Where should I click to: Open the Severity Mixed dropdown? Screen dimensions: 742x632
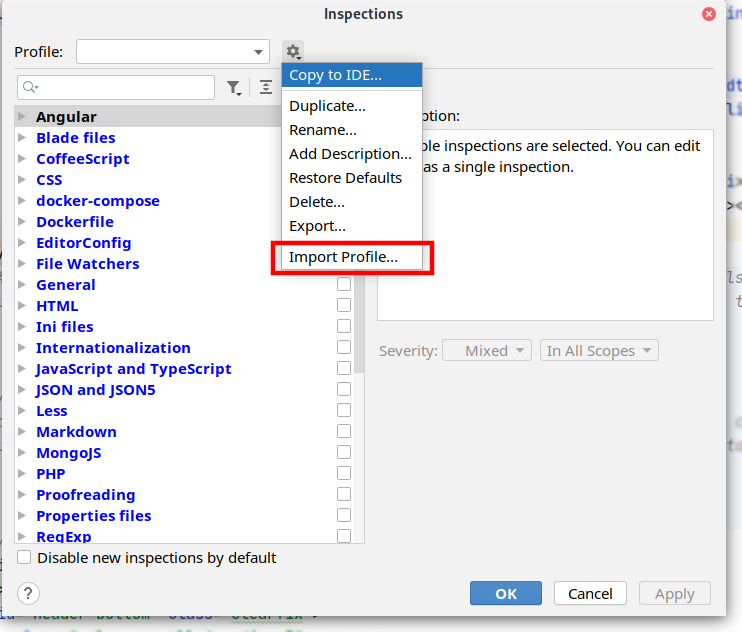coord(487,351)
